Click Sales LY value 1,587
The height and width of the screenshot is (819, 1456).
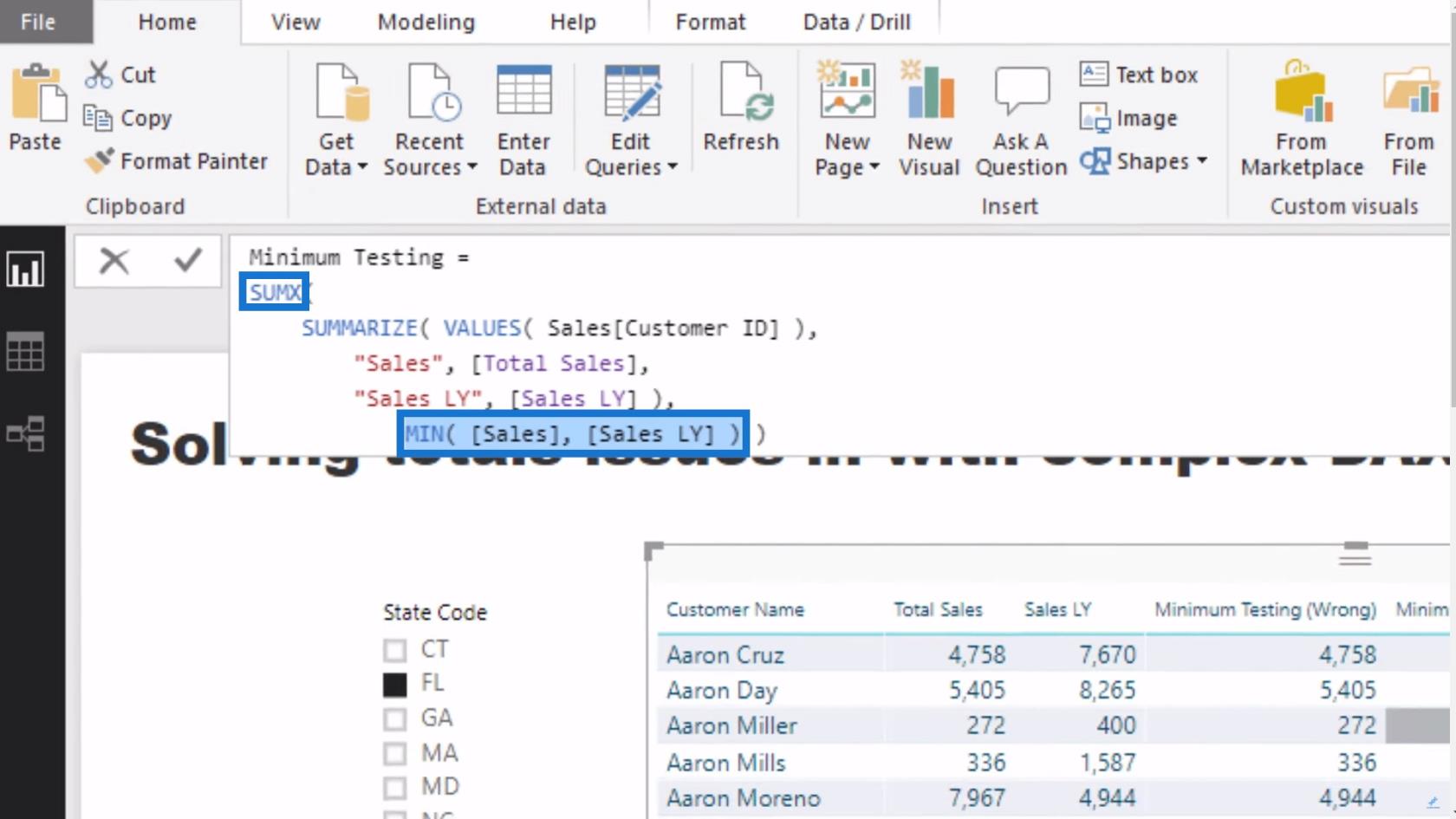1108,763
